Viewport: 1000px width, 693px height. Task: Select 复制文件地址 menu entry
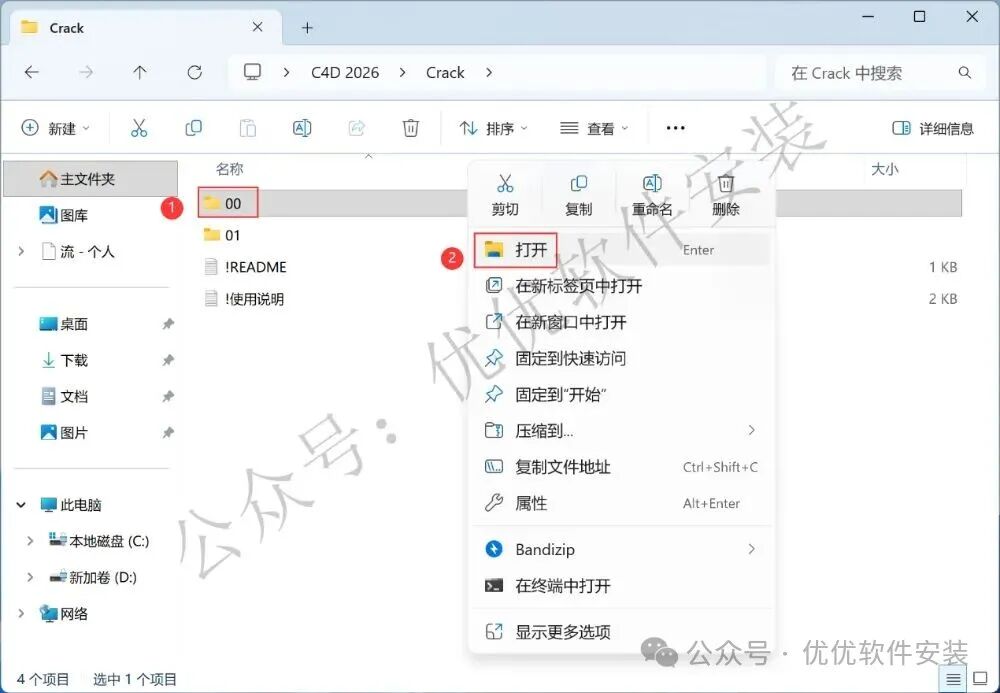pos(622,467)
